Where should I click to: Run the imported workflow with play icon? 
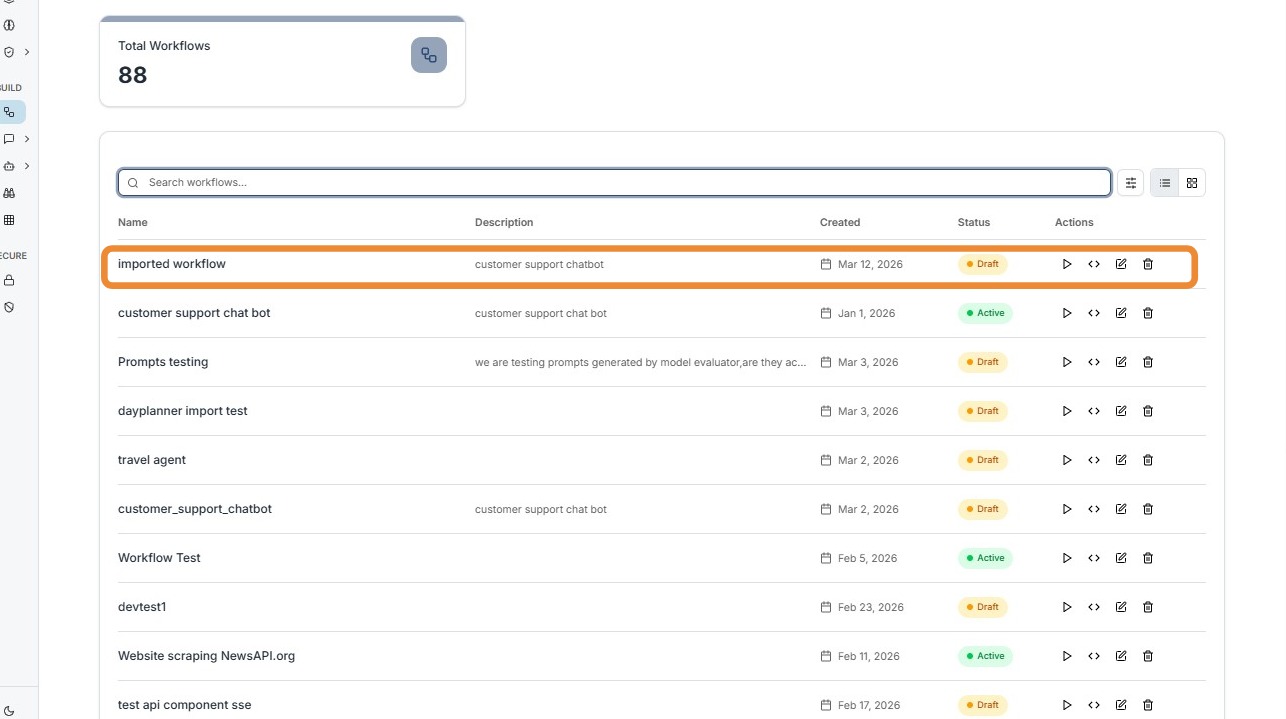(1067, 264)
